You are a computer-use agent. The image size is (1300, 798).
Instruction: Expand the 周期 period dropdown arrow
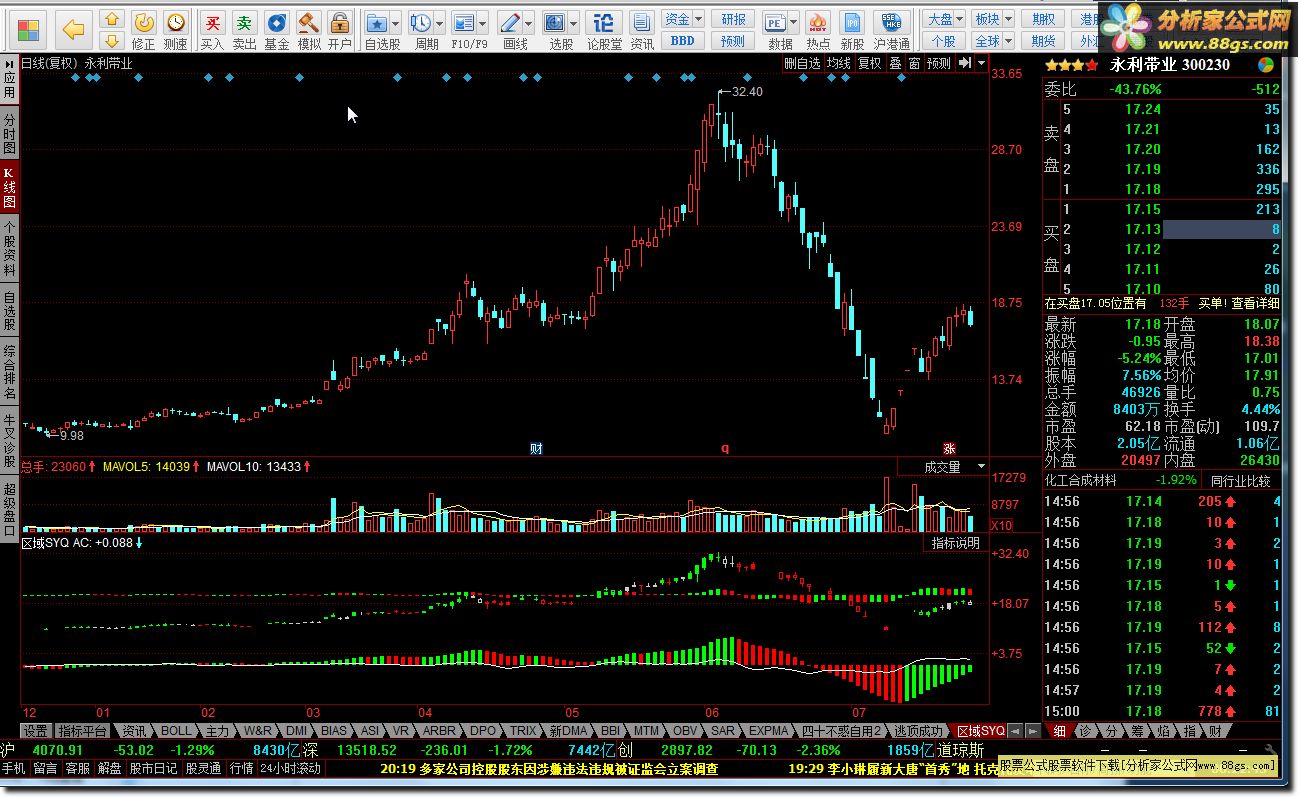[x=440, y=22]
